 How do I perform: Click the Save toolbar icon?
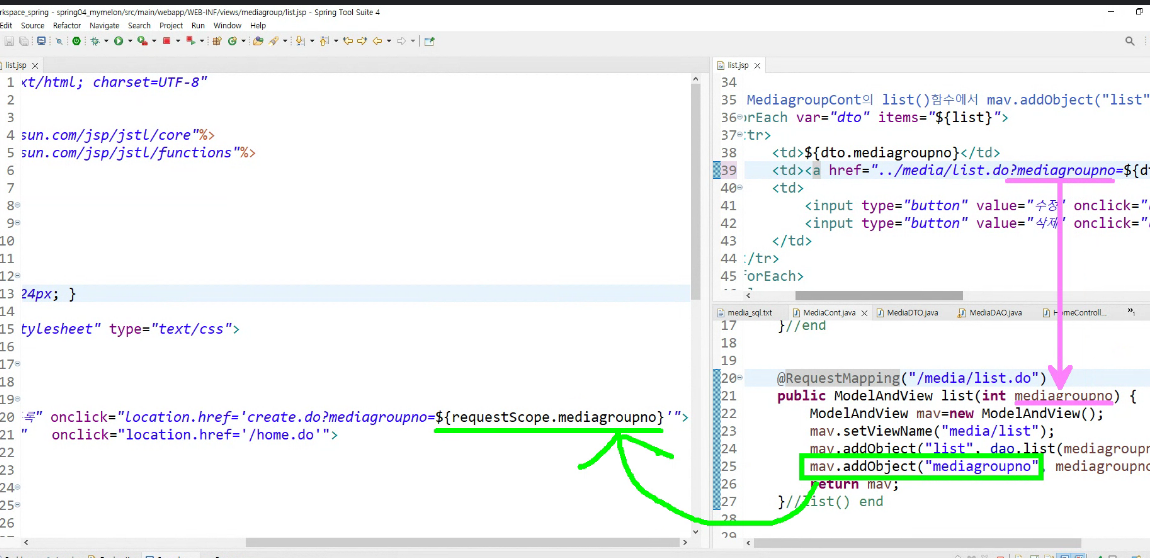[9, 41]
